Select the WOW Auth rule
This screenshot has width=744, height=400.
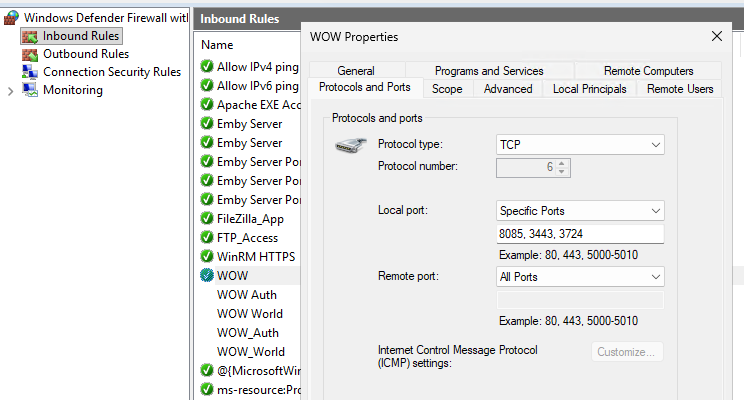pos(247,295)
